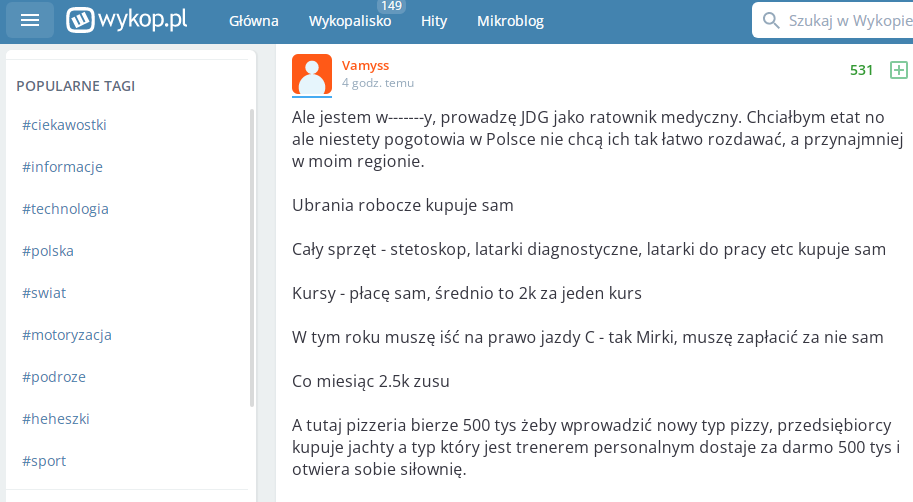
Task: Open the #ciekawostki tag
Action: 64,125
